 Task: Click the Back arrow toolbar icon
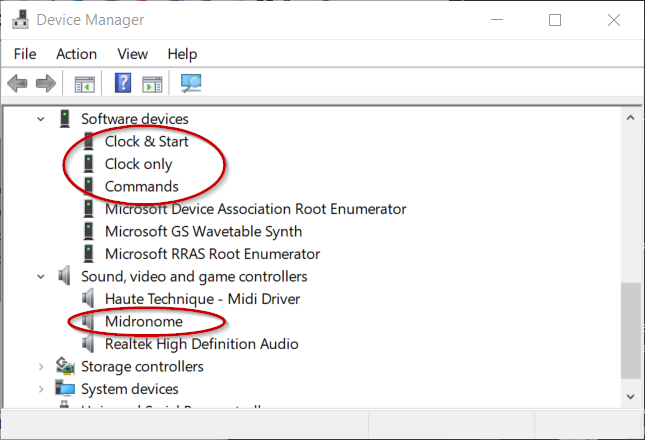(x=17, y=83)
